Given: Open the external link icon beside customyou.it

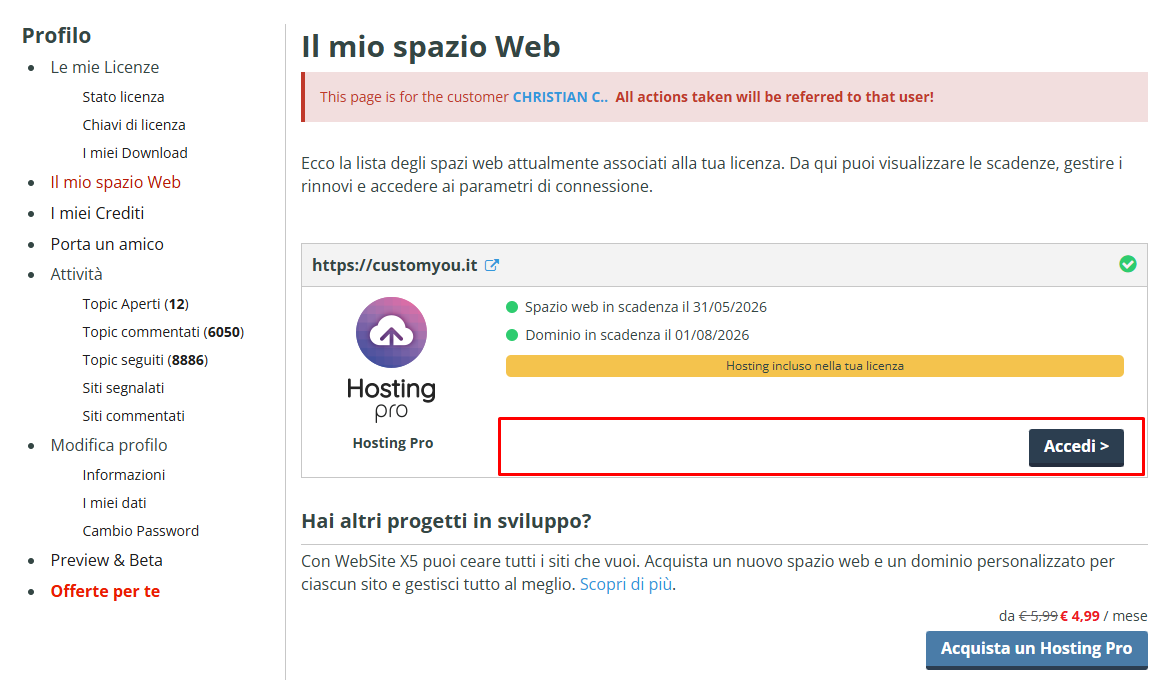Looking at the screenshot, I should pos(492,266).
